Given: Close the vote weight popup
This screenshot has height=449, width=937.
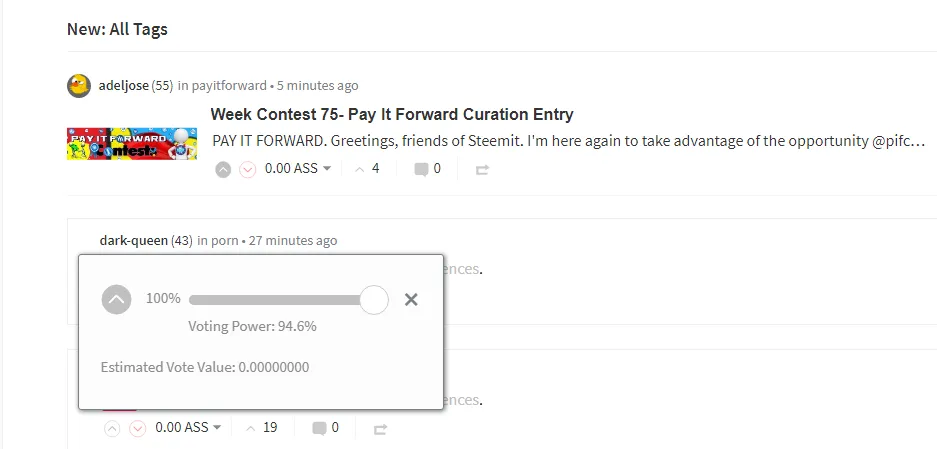Looking at the screenshot, I should pos(411,299).
